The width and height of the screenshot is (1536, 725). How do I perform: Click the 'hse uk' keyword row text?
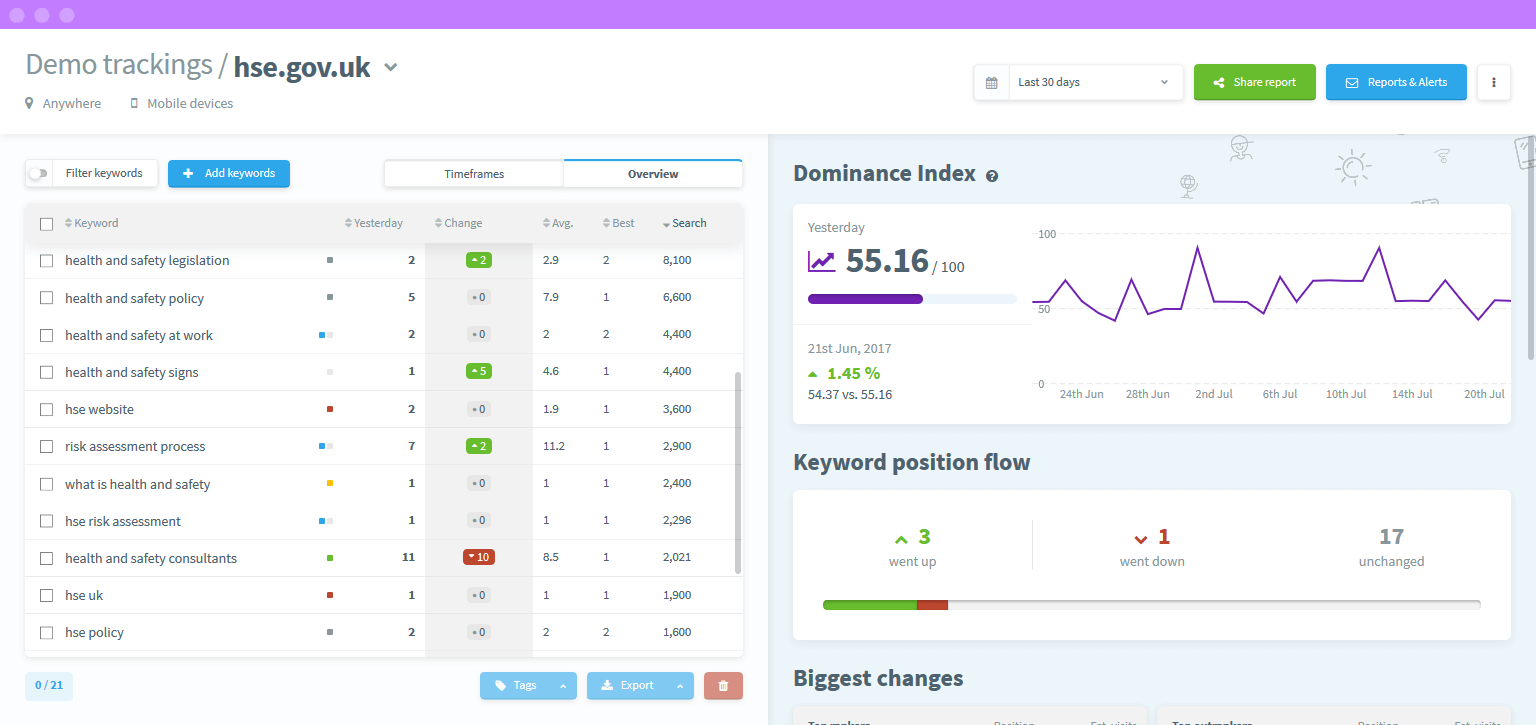coord(84,595)
